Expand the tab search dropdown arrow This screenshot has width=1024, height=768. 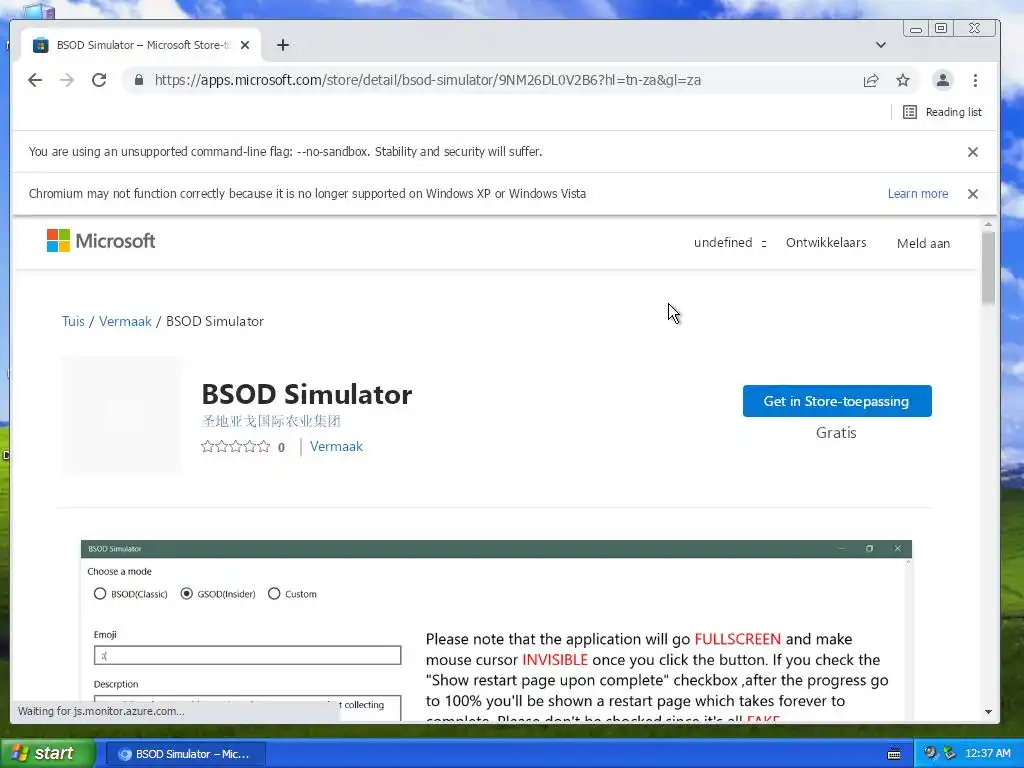pos(881,45)
